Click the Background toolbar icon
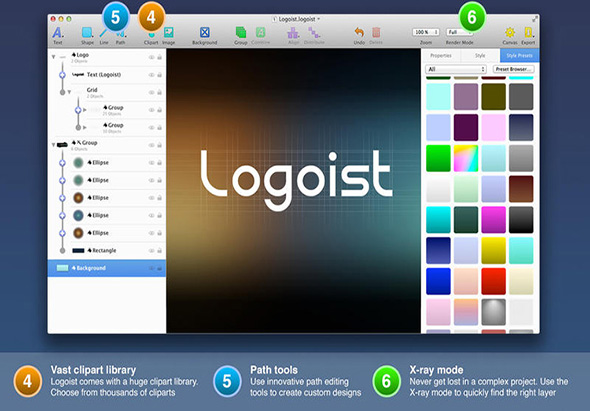This screenshot has width=590, height=411. tap(205, 33)
